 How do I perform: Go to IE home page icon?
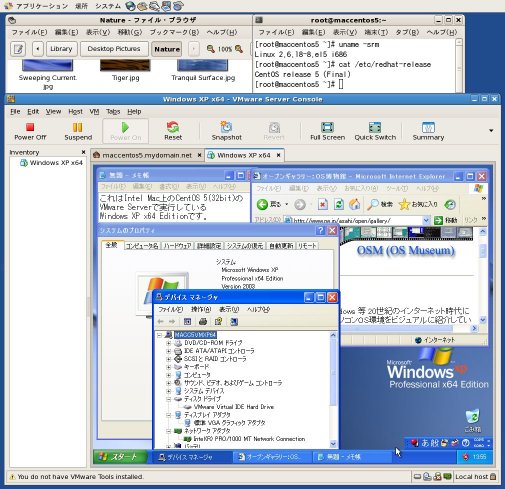coord(354,204)
